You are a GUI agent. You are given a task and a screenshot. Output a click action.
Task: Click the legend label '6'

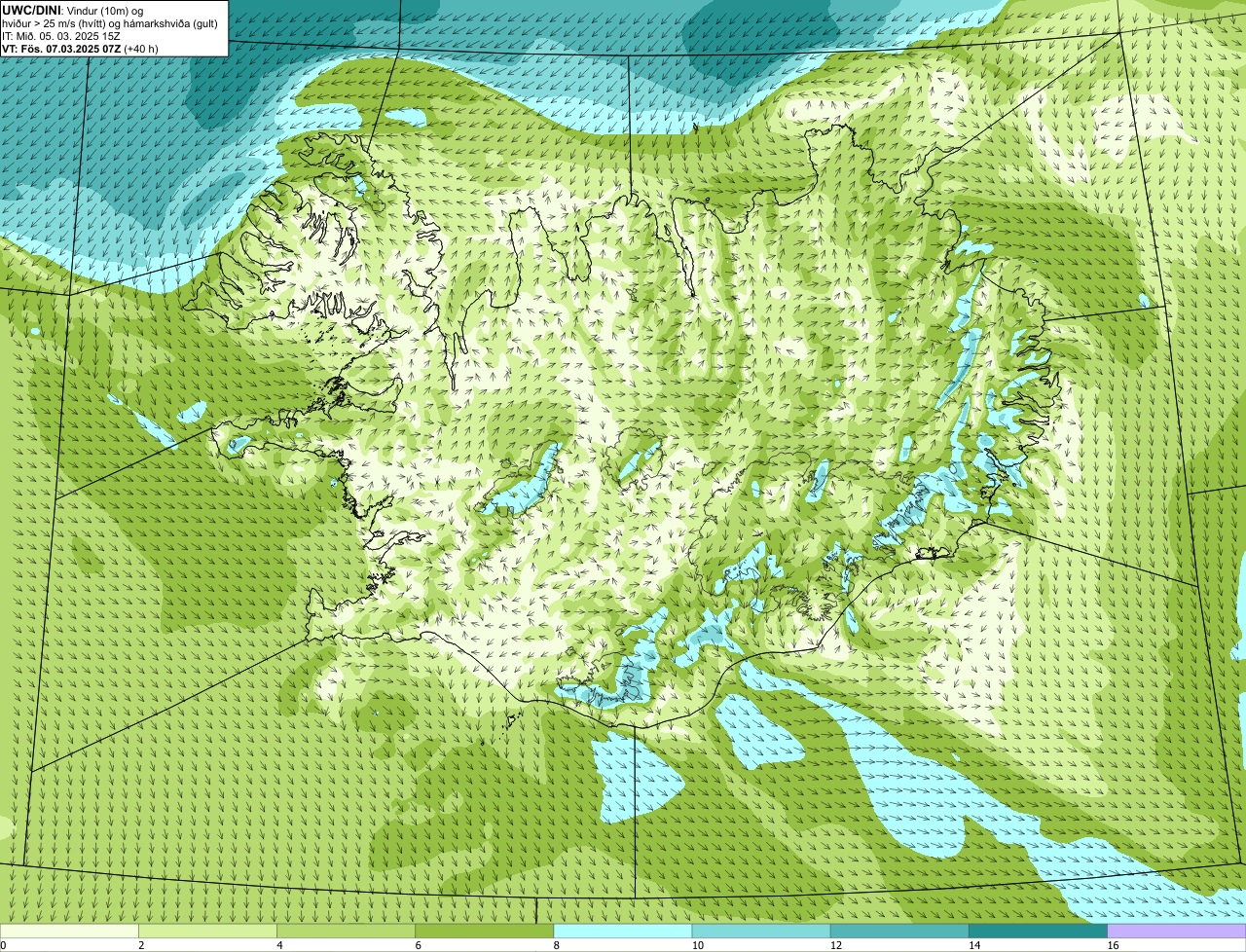point(418,945)
